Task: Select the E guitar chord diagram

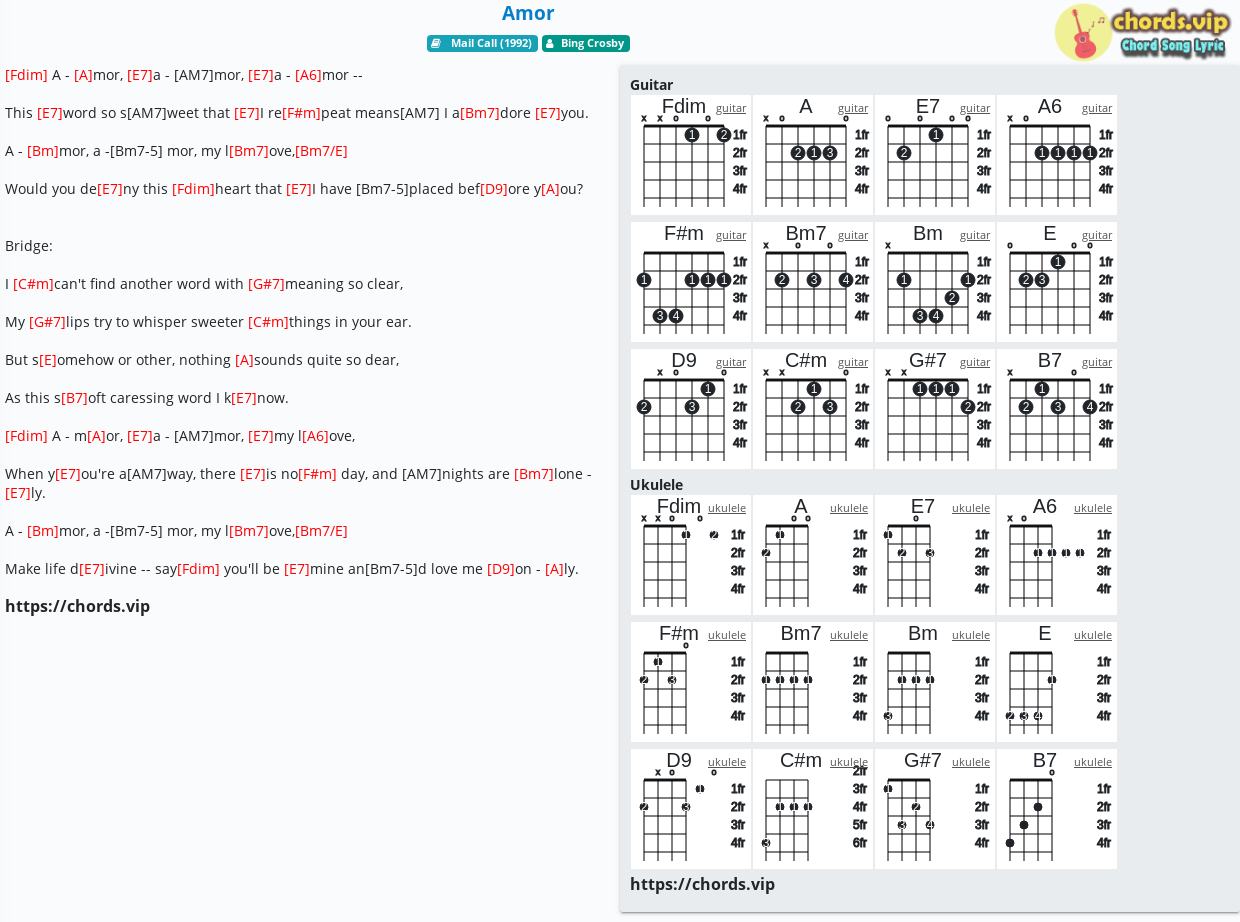Action: (x=1057, y=282)
